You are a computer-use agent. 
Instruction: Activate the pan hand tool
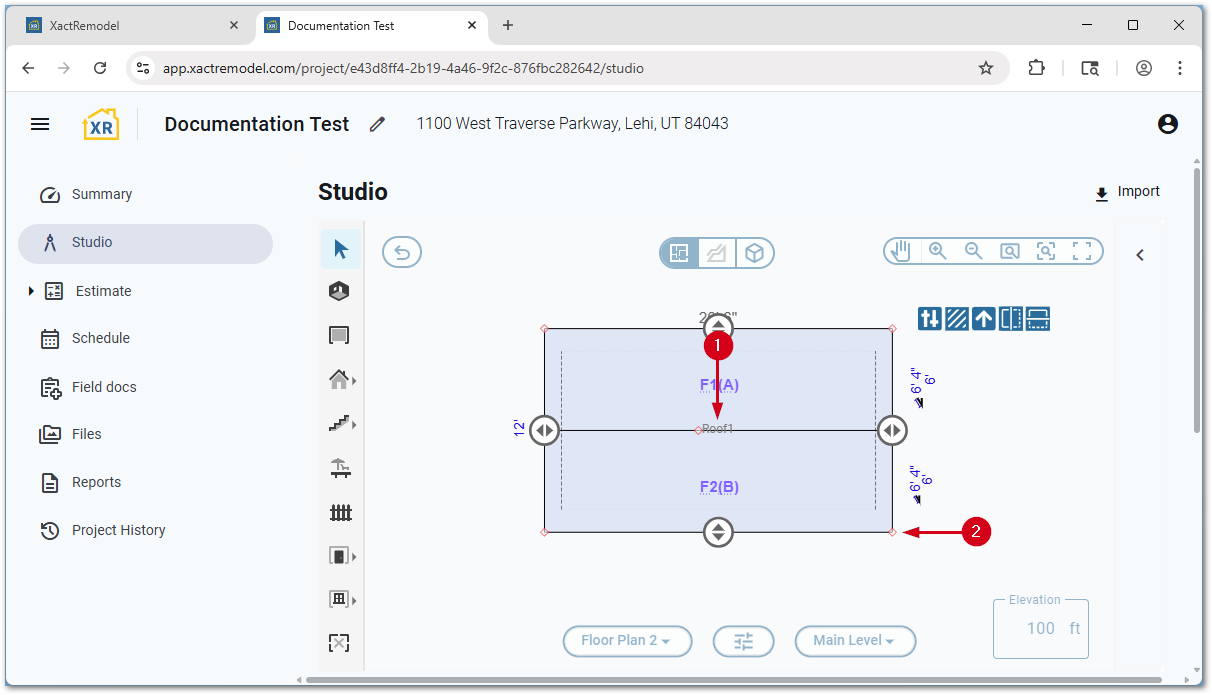coord(902,252)
